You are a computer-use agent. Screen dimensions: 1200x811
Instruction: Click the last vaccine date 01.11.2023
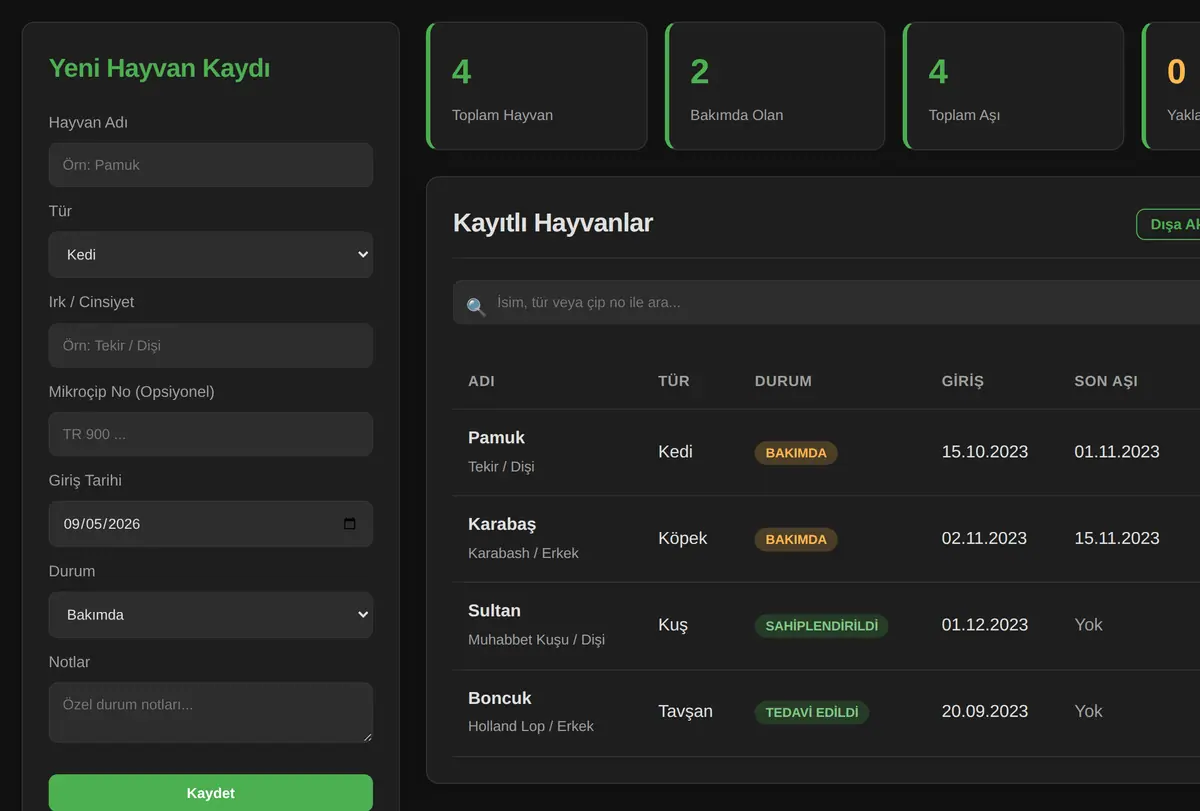click(x=1117, y=452)
